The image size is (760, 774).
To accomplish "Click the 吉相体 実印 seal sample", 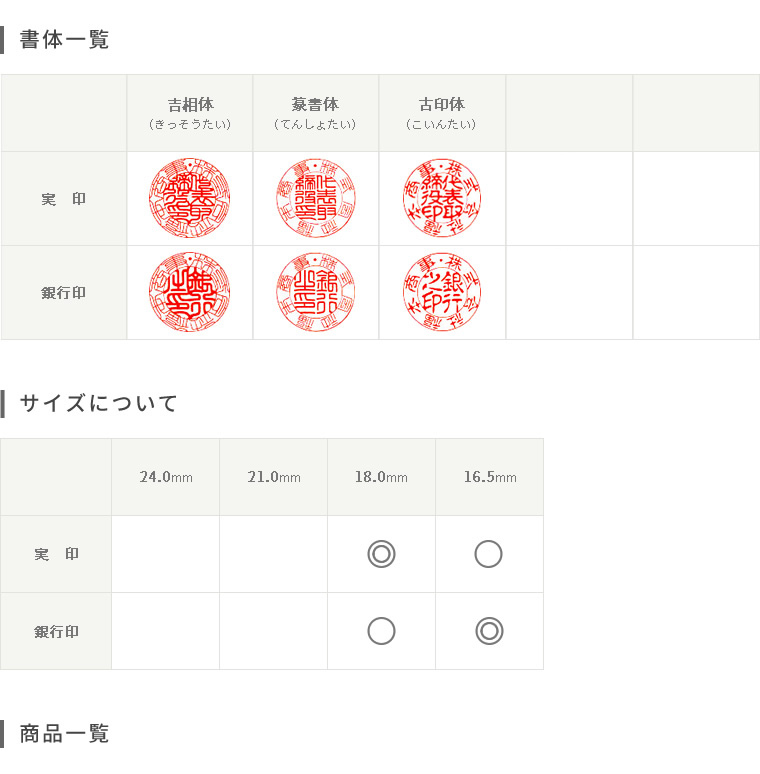I will [x=190, y=198].
